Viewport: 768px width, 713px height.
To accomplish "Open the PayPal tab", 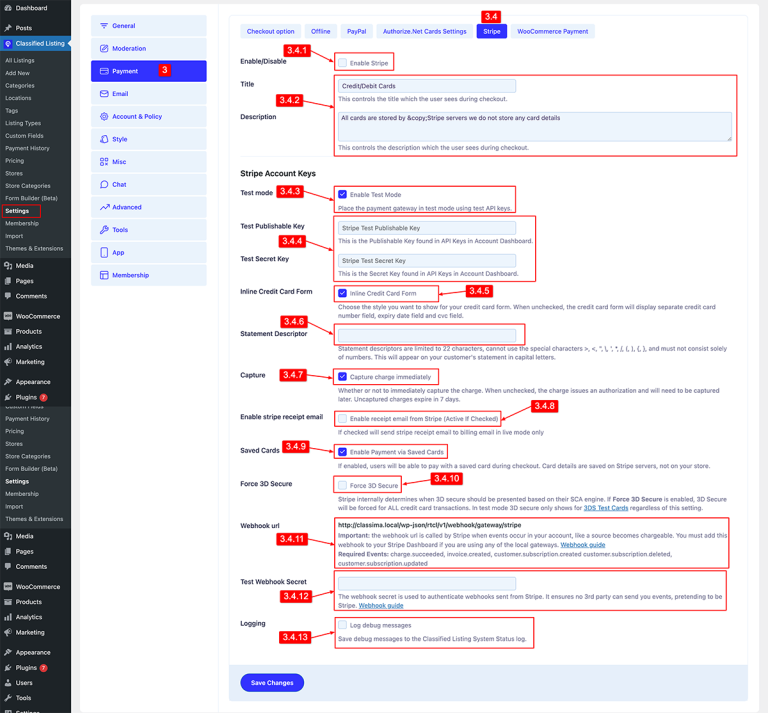I will click(357, 31).
